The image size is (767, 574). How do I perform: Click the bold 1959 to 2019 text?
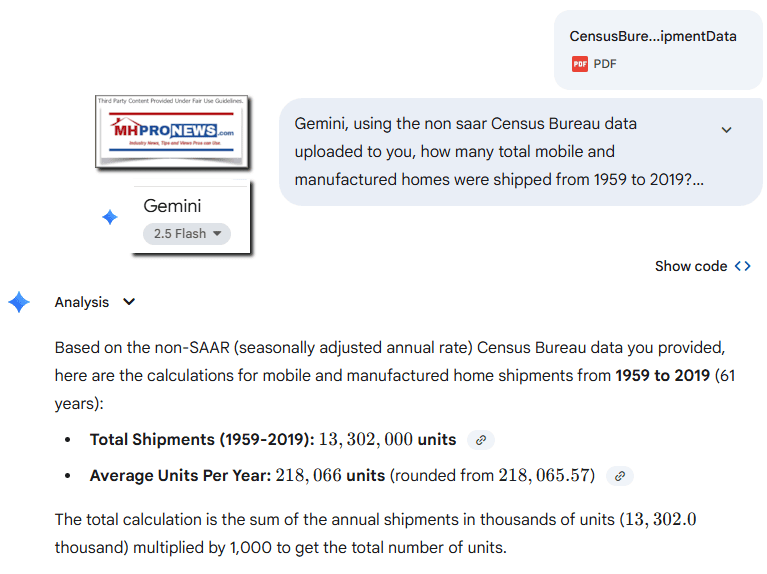[662, 376]
